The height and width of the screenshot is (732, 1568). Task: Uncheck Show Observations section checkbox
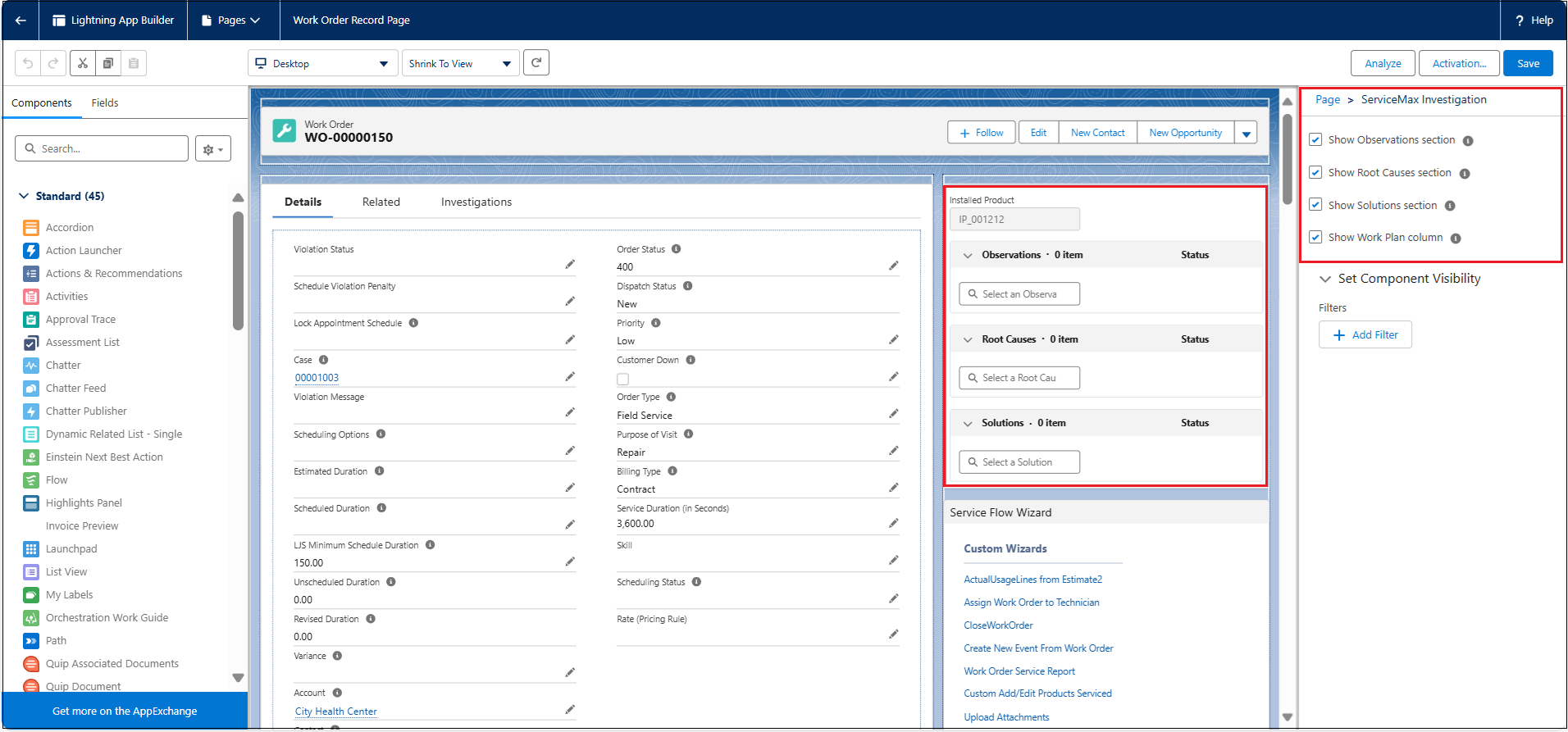click(x=1315, y=139)
